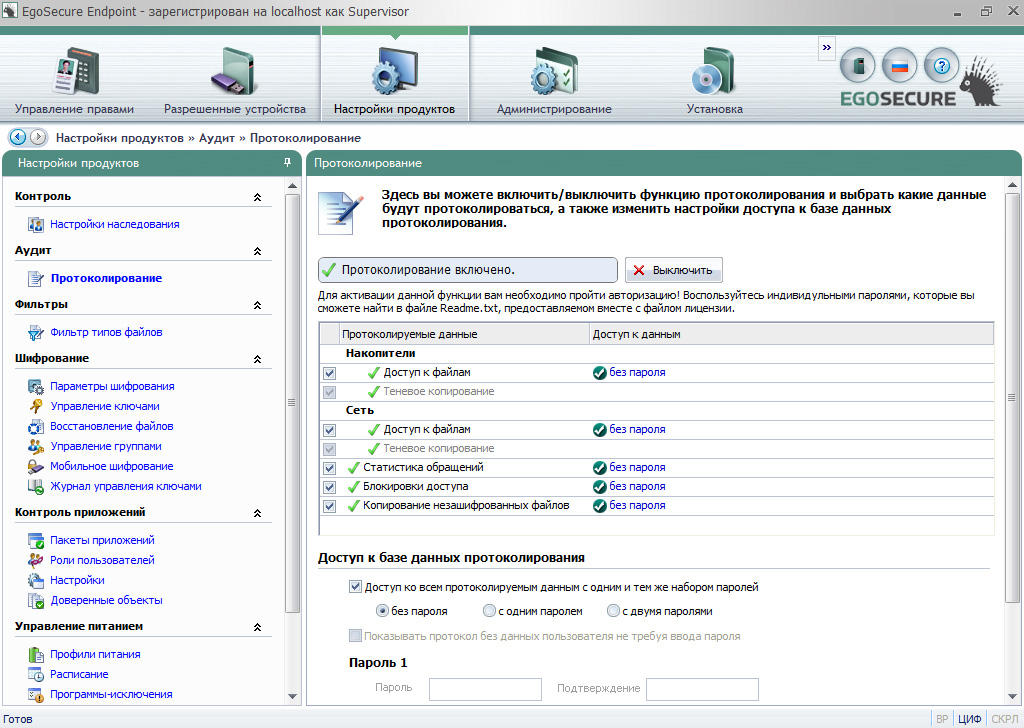Click the Пароль input field
1024x728 pixels.
coord(485,689)
